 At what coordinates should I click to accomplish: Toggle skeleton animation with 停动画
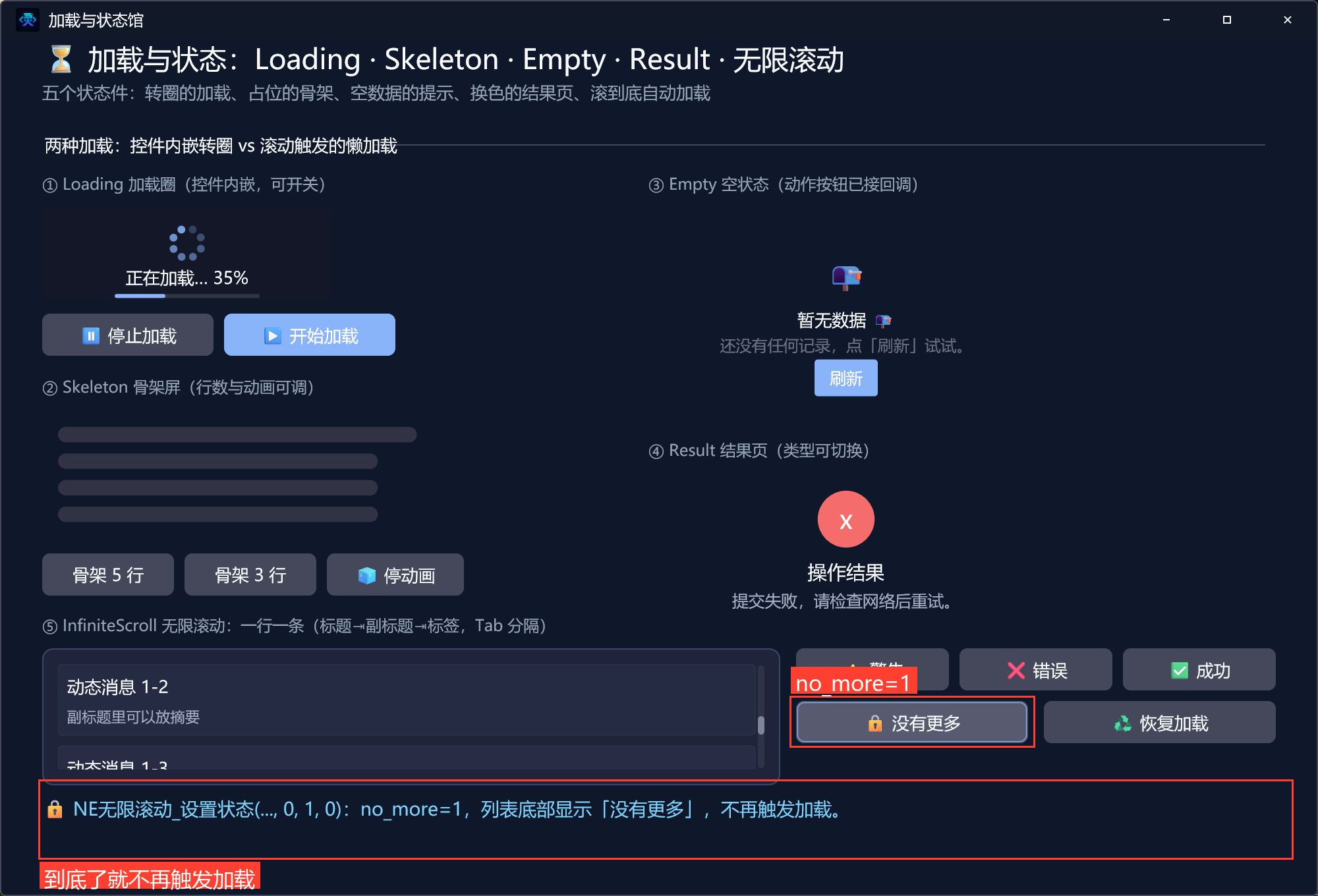click(x=395, y=574)
